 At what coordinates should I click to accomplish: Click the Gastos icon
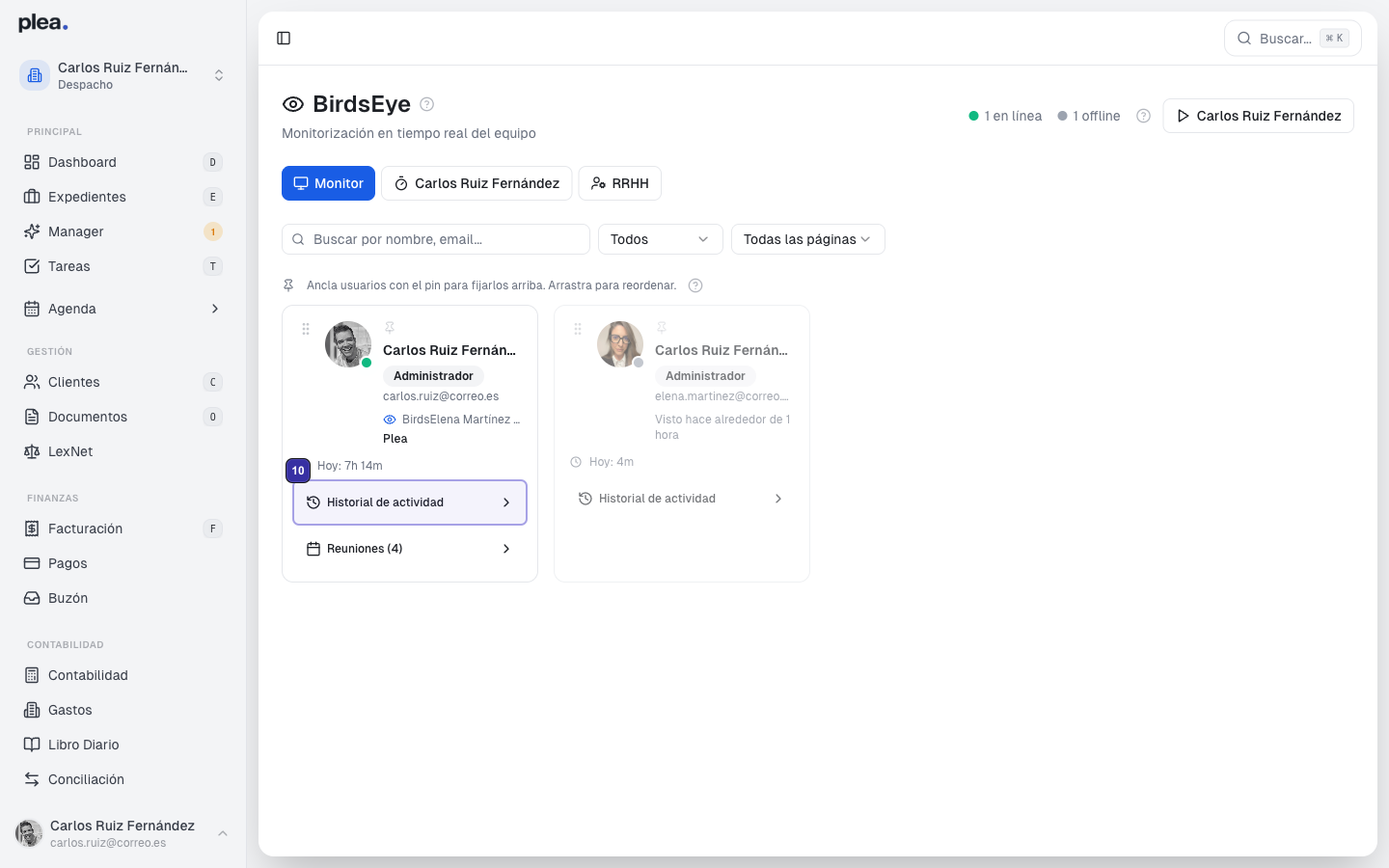pos(32,710)
